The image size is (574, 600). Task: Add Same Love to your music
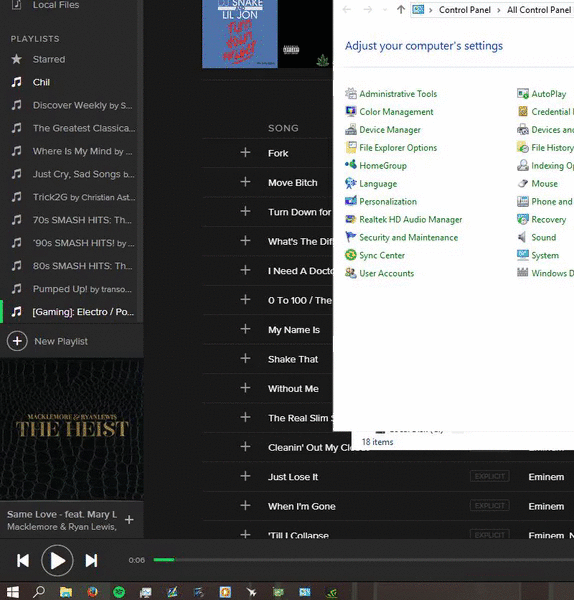tap(129, 520)
